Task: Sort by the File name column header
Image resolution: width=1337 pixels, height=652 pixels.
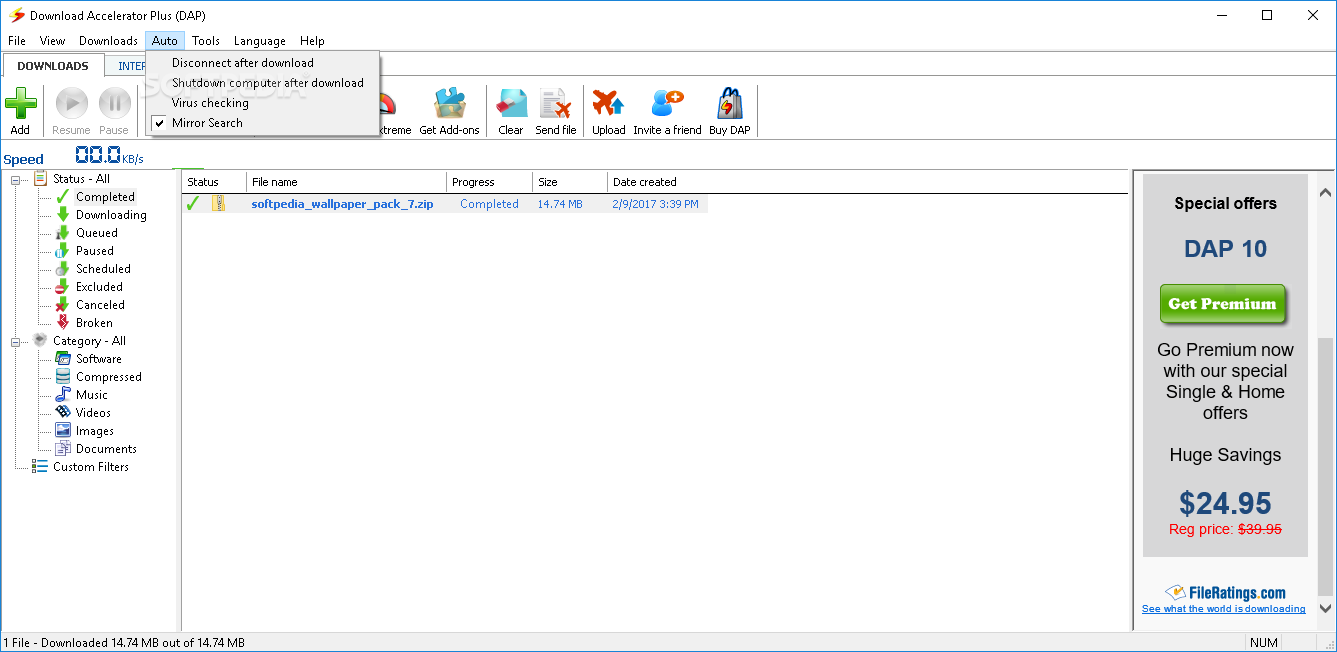Action: tap(346, 182)
